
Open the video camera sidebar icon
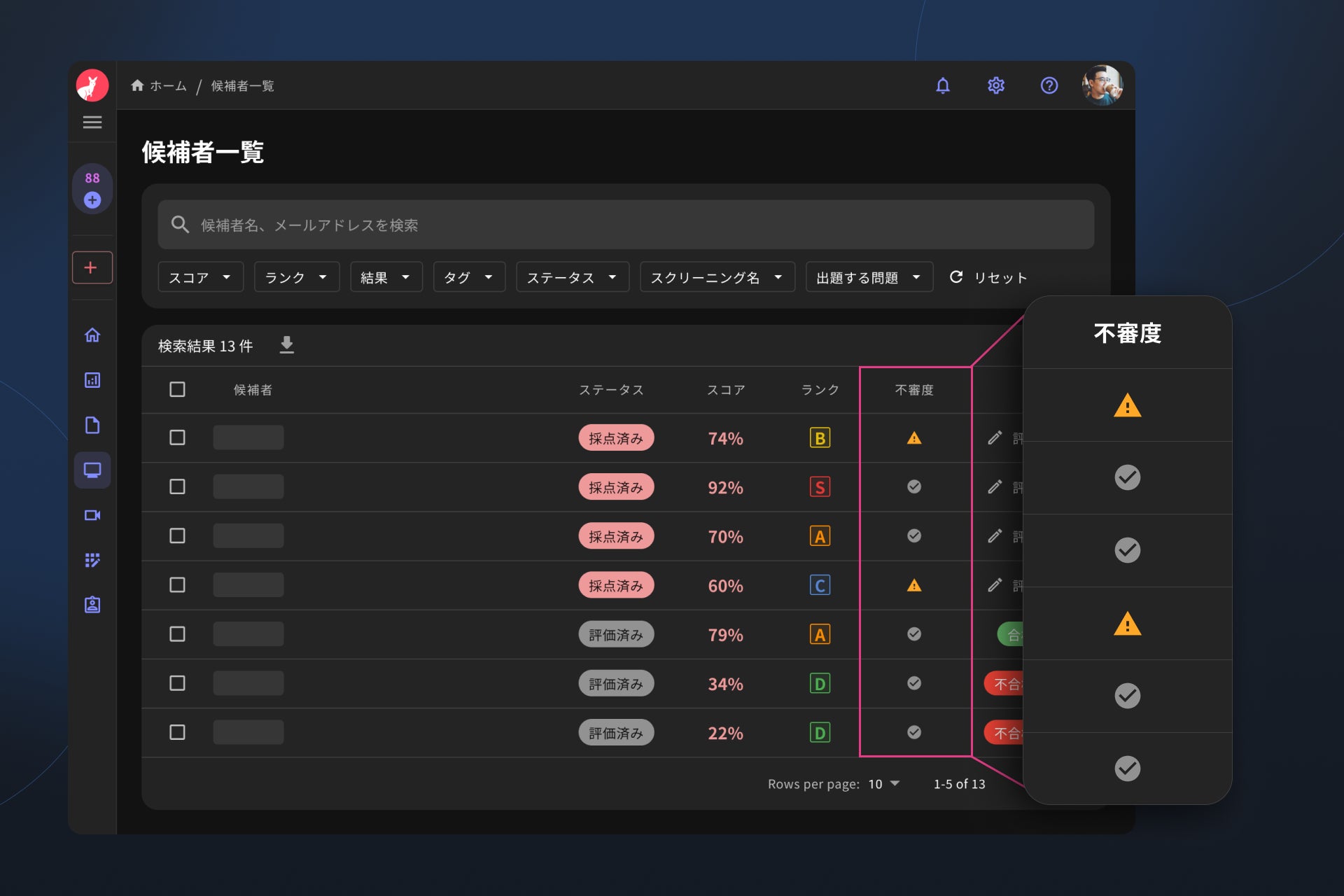tap(92, 515)
